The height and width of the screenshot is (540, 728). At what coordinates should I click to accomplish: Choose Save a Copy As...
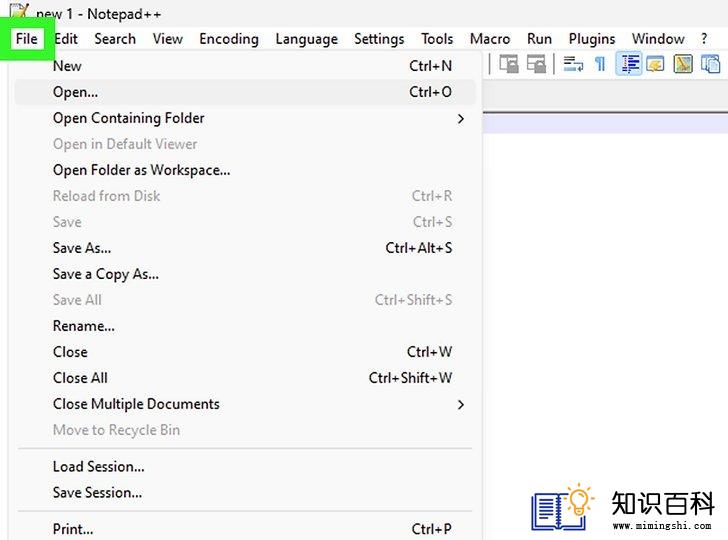tap(245, 274)
